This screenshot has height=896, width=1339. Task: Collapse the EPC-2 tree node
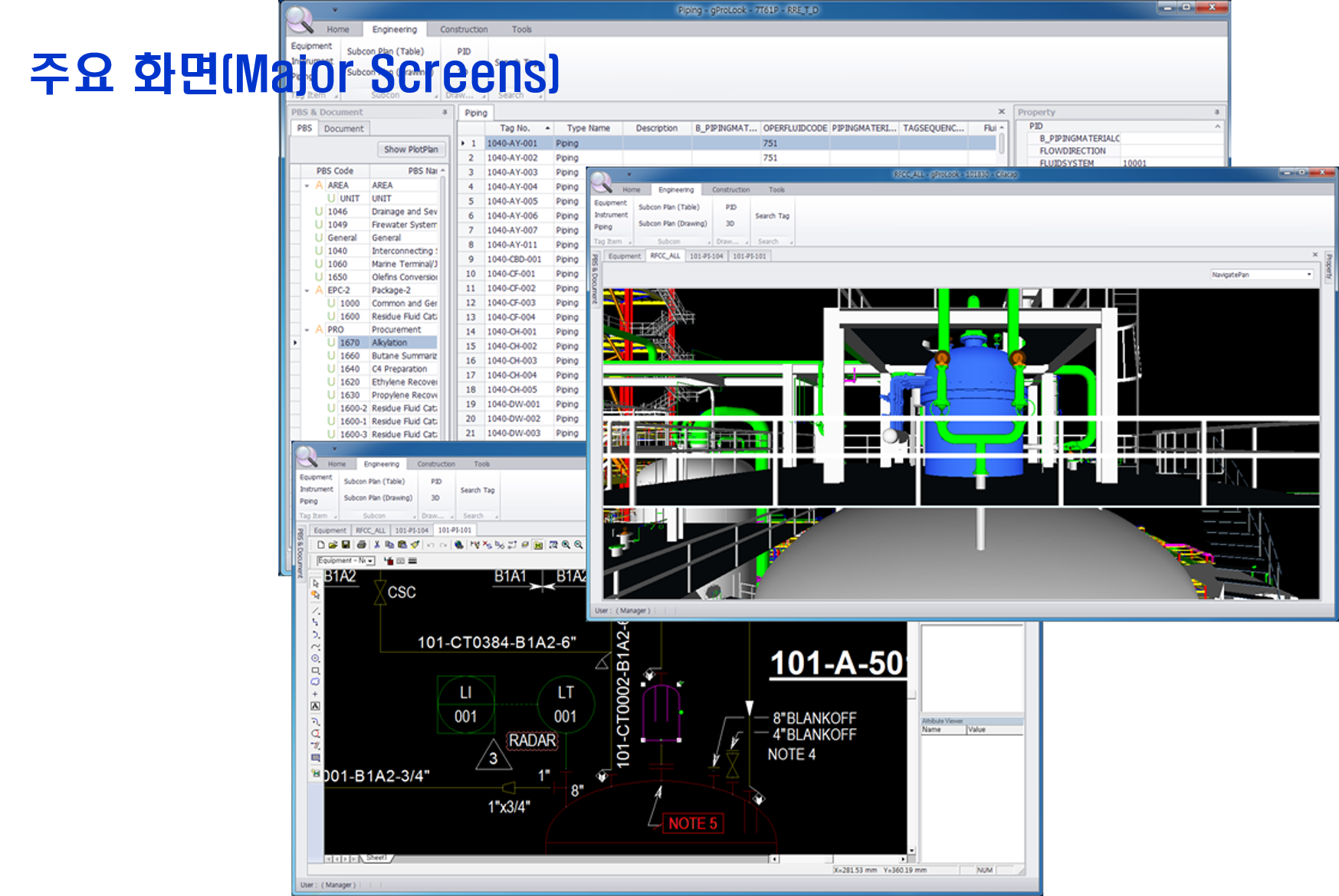coord(307,290)
